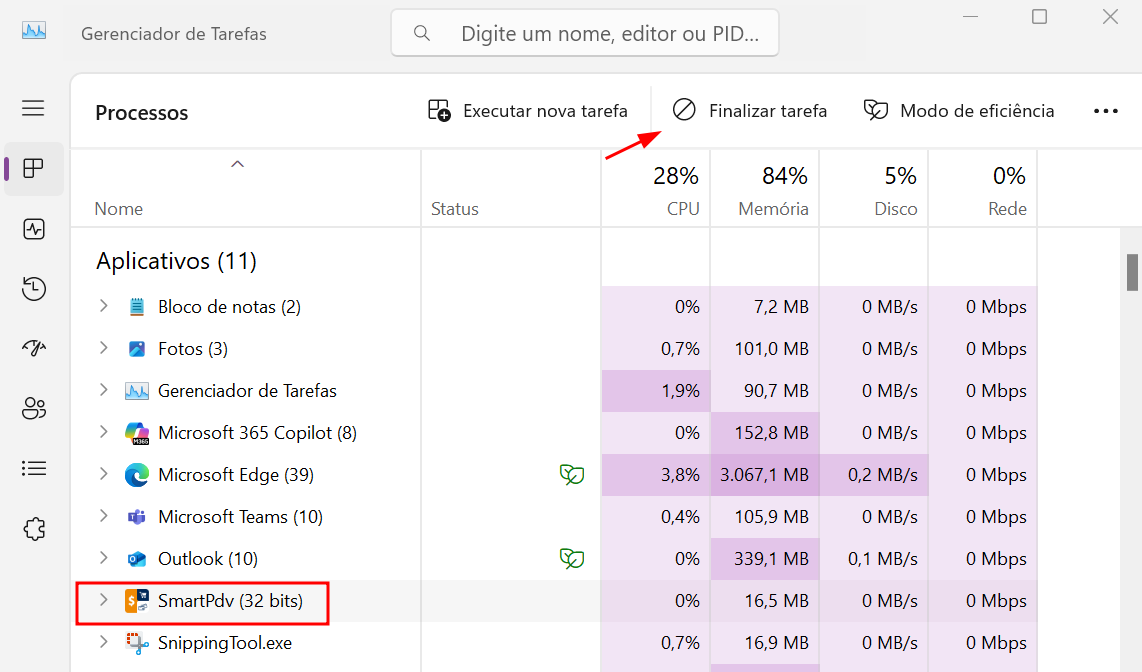
Task: Click the Aplicativos (11) group heading
Action: [x=176, y=261]
